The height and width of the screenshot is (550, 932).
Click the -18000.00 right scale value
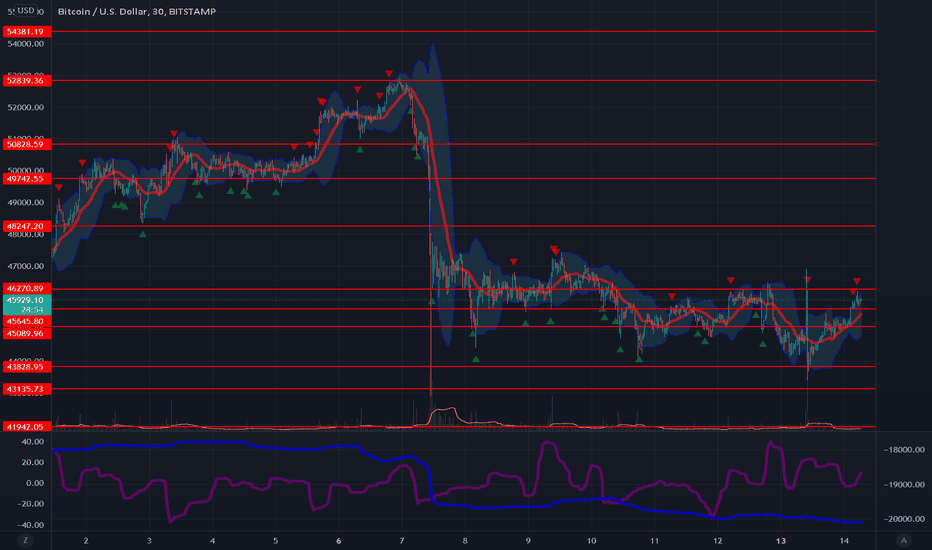point(904,450)
